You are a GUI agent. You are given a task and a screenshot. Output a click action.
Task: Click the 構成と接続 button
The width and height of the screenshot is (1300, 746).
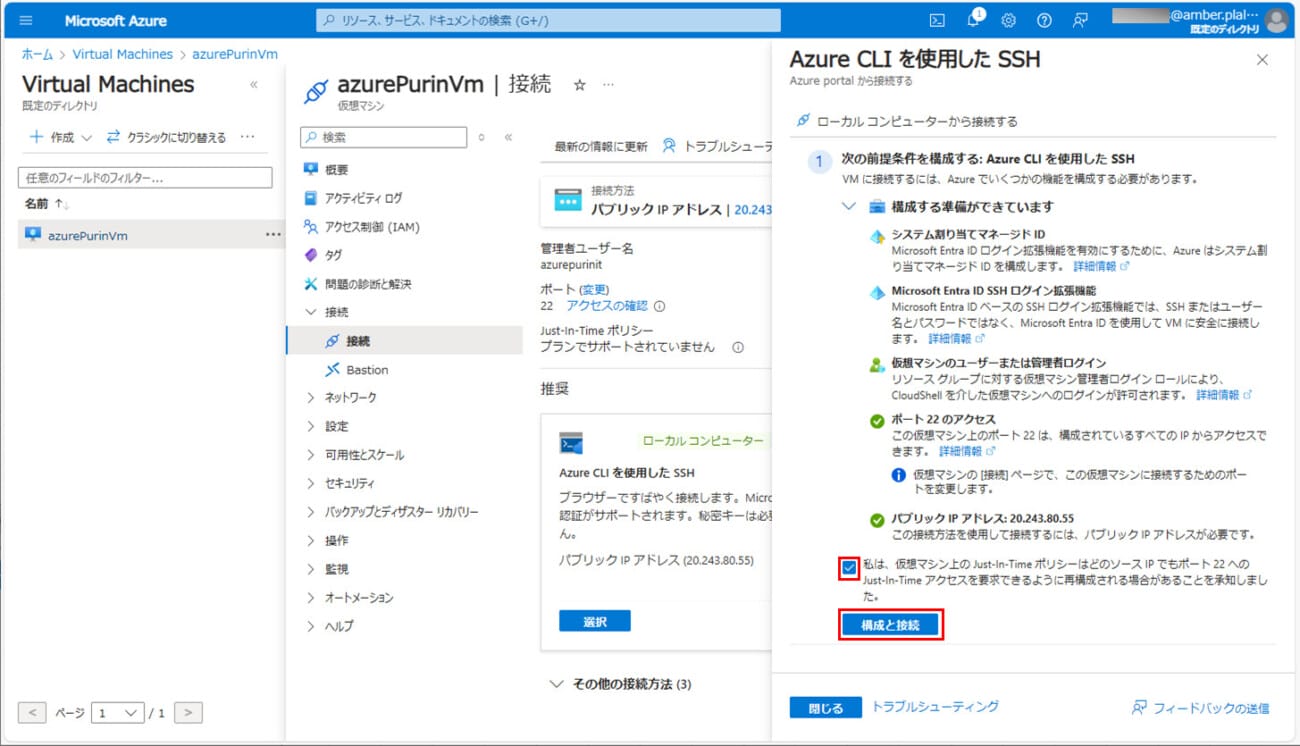pyautogui.click(x=890, y=625)
